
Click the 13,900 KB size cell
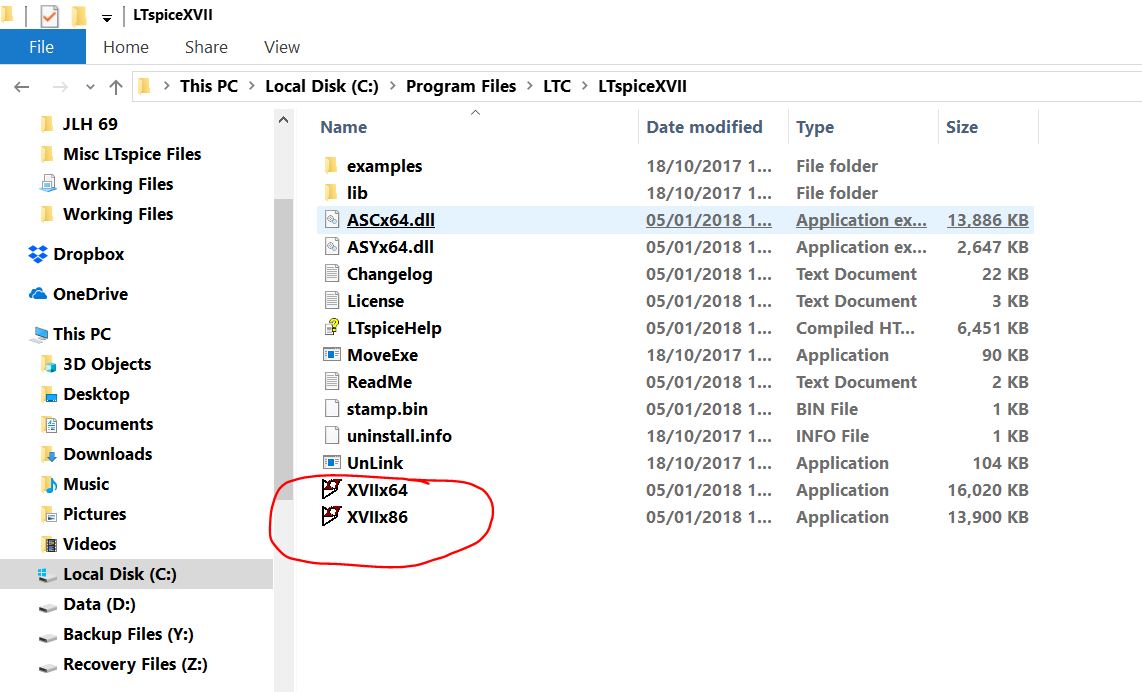coord(988,516)
